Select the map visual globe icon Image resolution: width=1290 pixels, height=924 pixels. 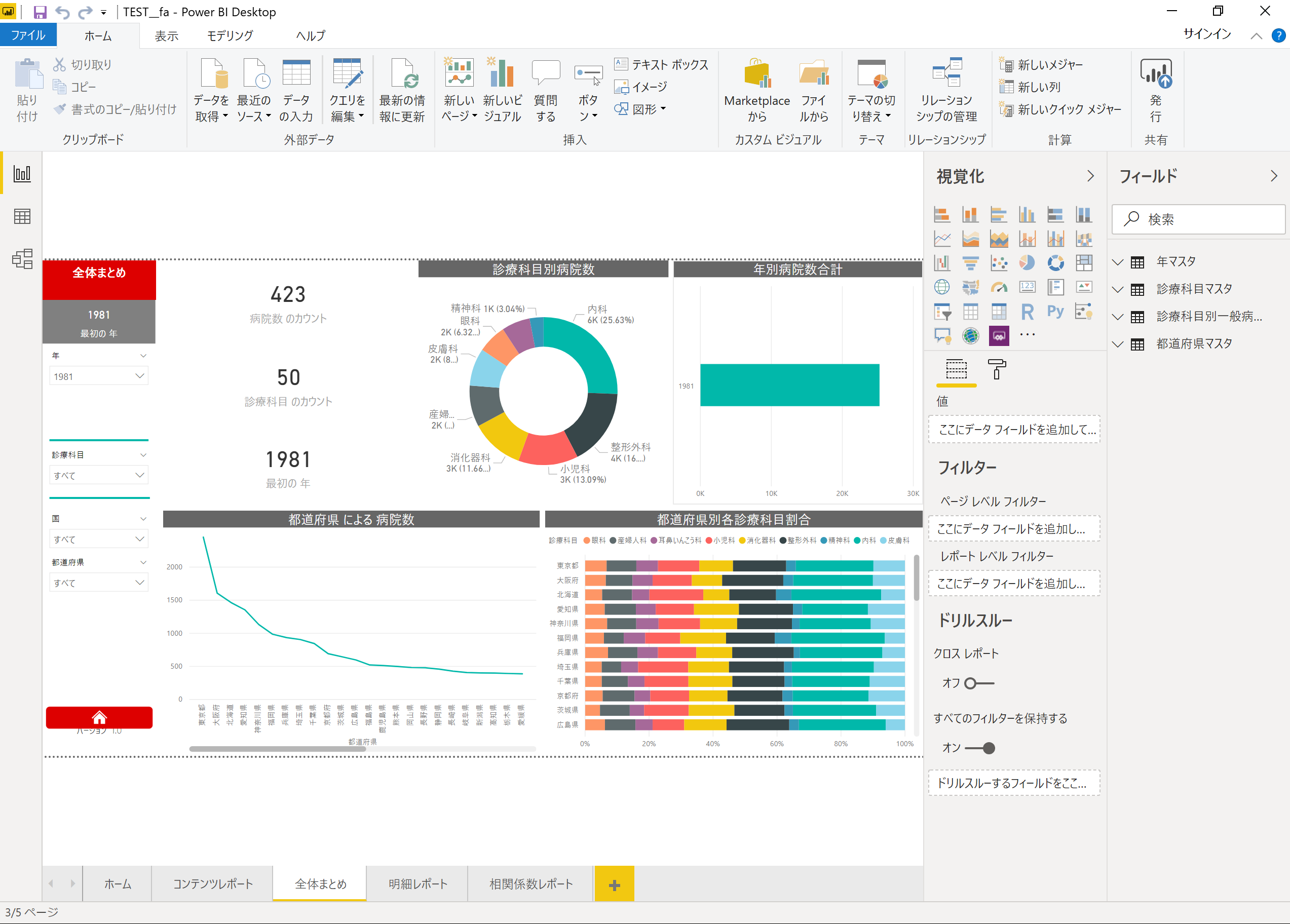pyautogui.click(x=942, y=287)
